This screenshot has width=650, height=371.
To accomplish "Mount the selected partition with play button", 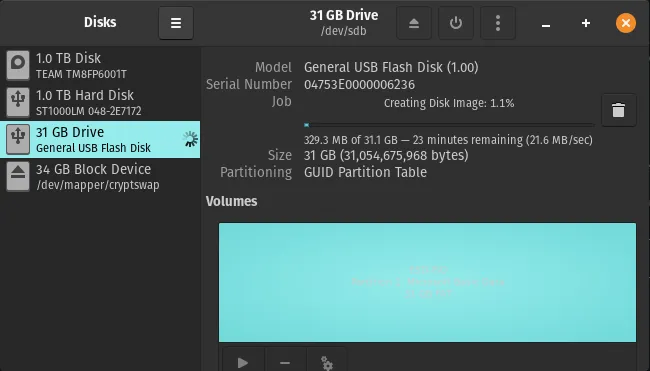I will [x=243, y=362].
